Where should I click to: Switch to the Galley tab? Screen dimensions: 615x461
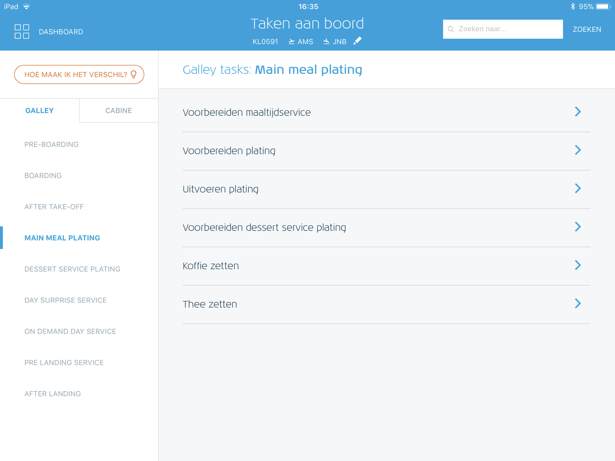pyautogui.click(x=40, y=111)
